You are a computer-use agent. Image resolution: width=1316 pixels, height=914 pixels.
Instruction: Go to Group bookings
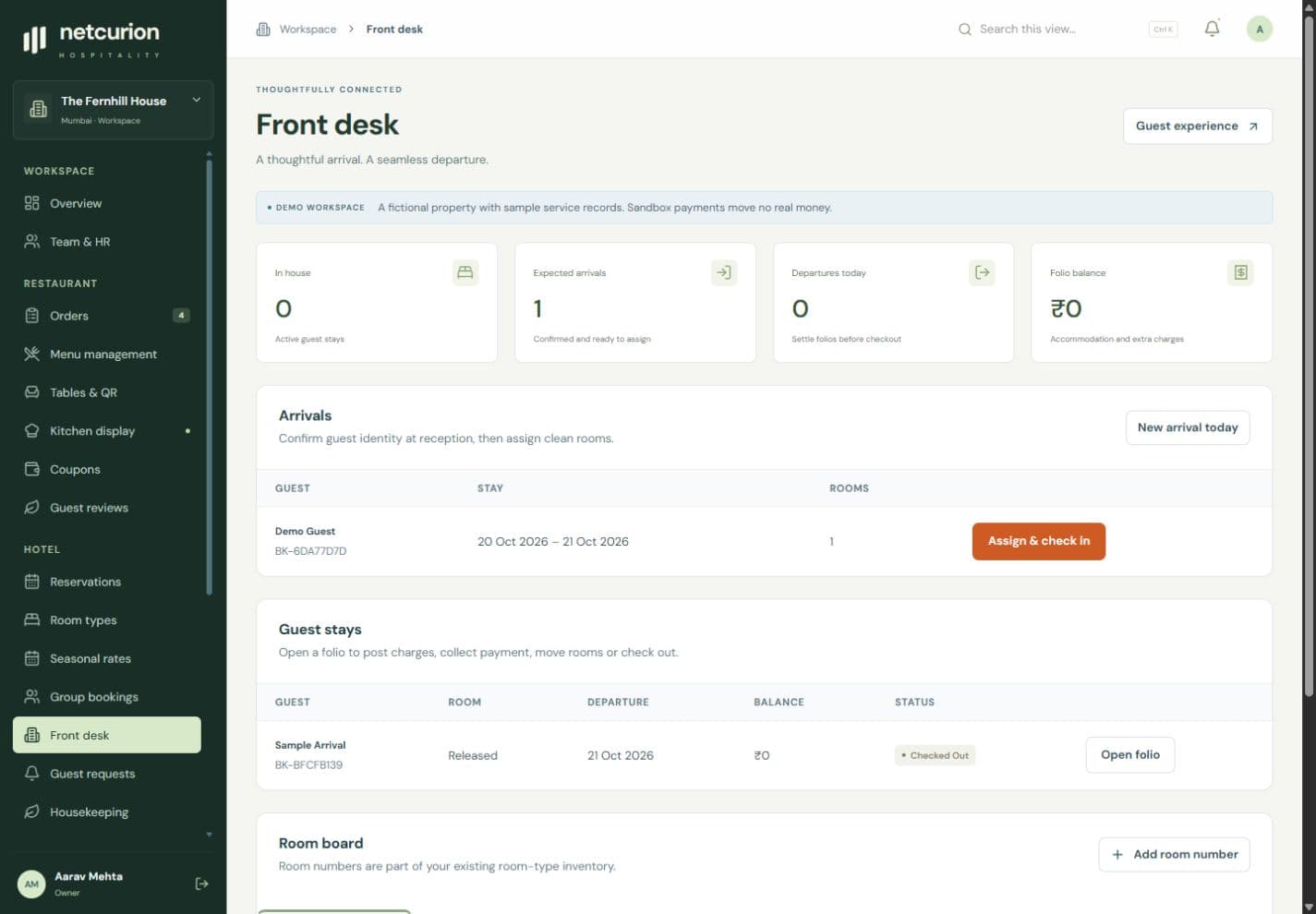[x=107, y=697]
